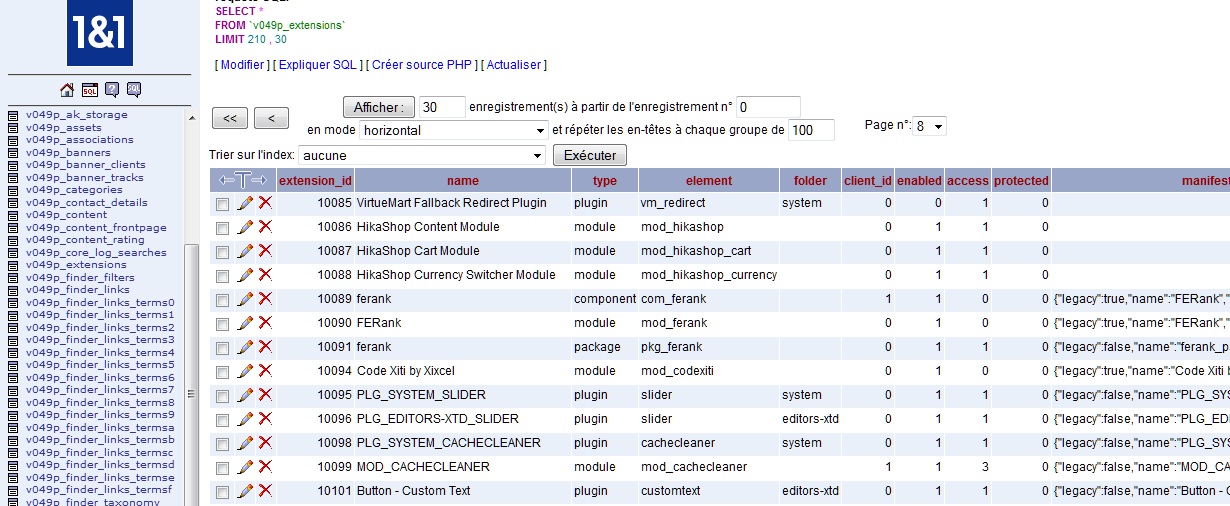1230x506 pixels.
Task: Select checkbox of Button - Custom Text row
Action: click(222, 492)
